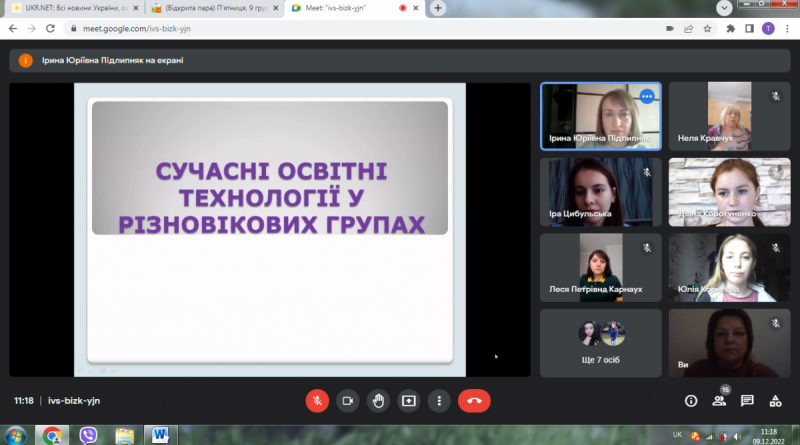Open the browser Extensions puzzle icon
The width and height of the screenshot is (800, 445).
(731, 29)
